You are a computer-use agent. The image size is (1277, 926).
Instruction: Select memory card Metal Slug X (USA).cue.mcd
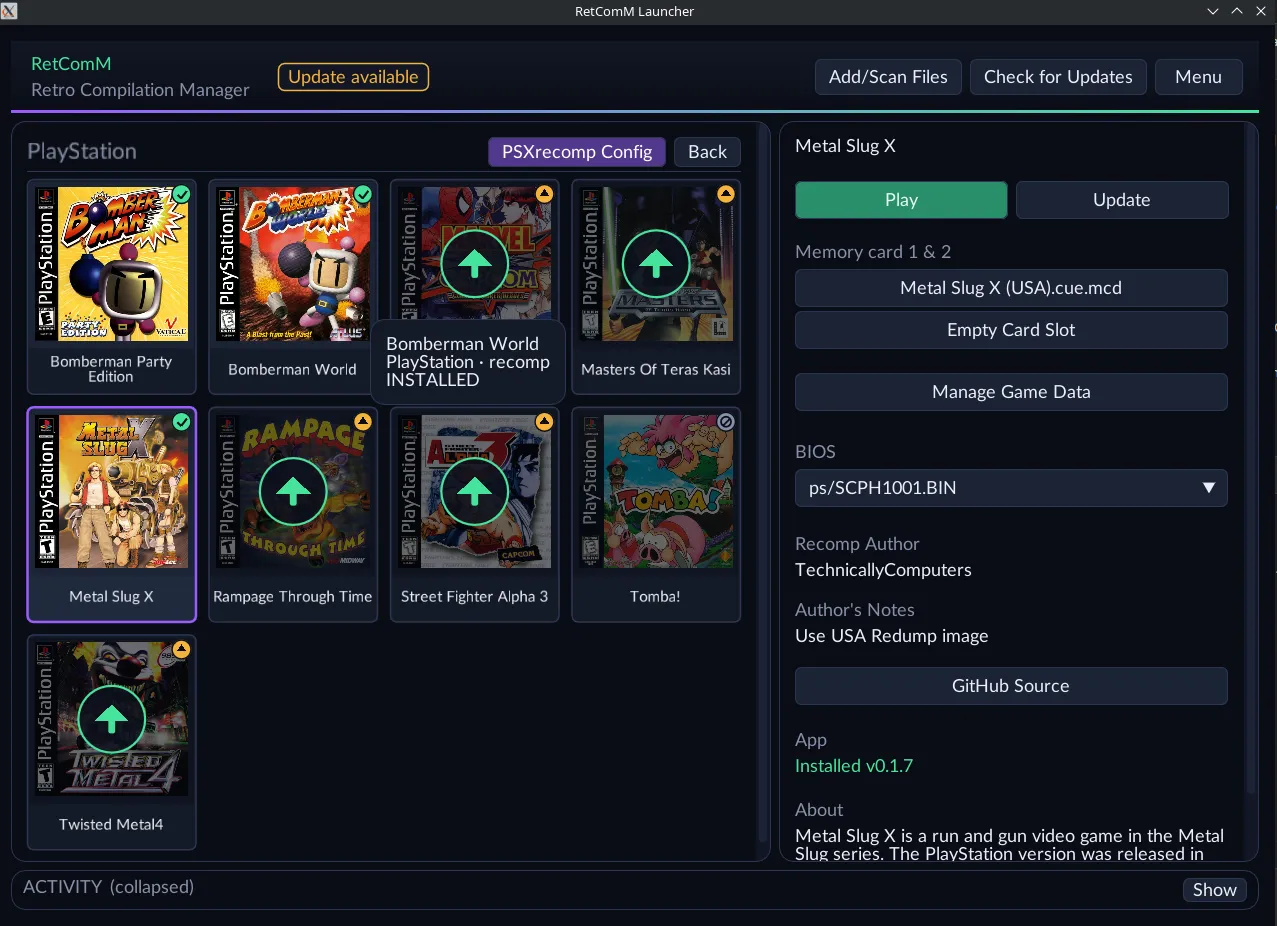tap(1011, 288)
